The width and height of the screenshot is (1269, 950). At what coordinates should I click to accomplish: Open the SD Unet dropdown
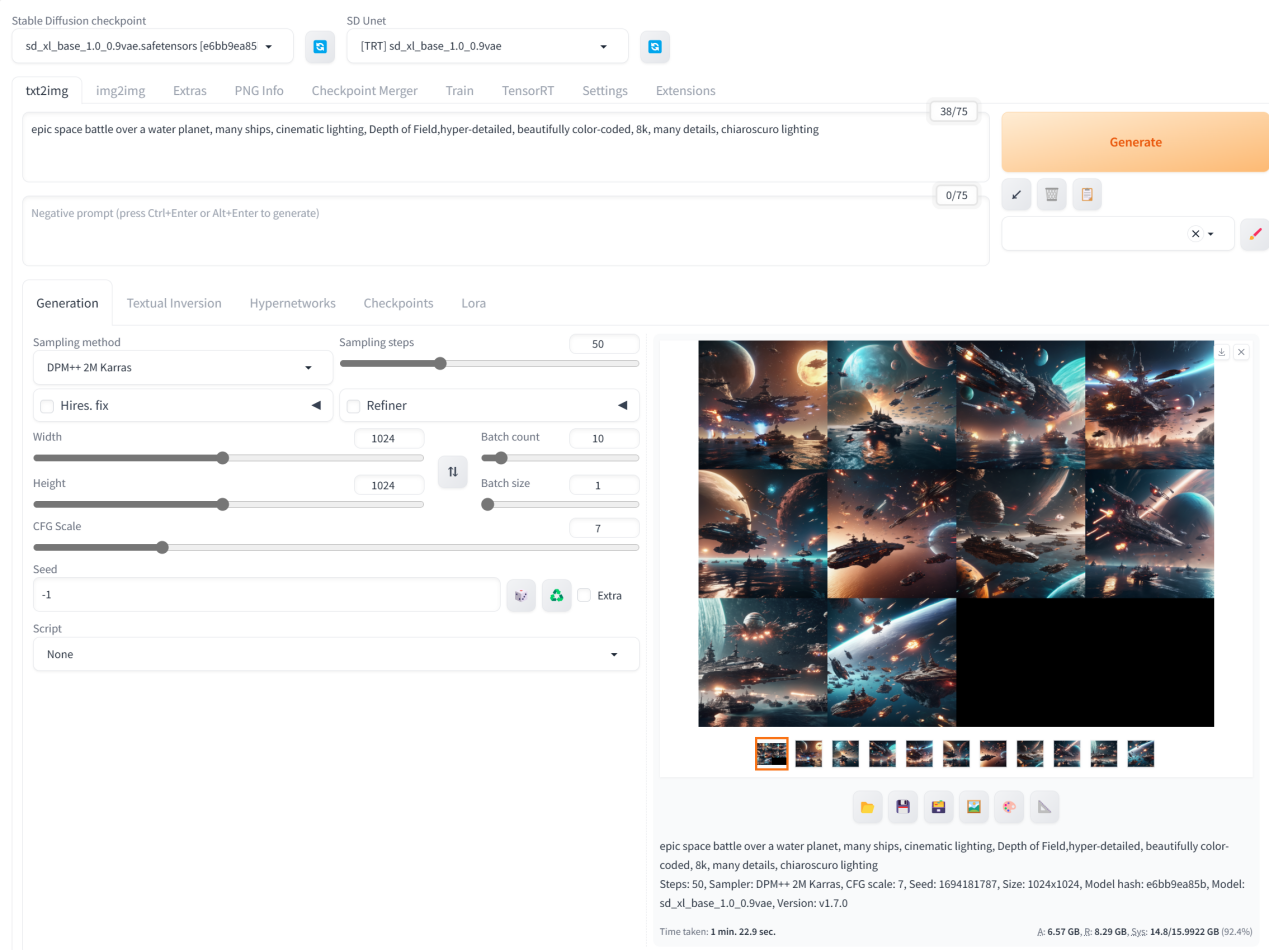(486, 46)
